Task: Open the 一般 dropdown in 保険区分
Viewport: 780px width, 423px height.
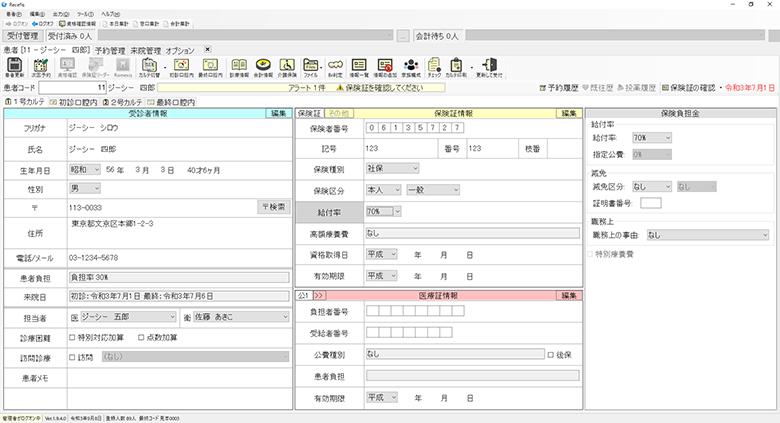Action: coord(433,190)
